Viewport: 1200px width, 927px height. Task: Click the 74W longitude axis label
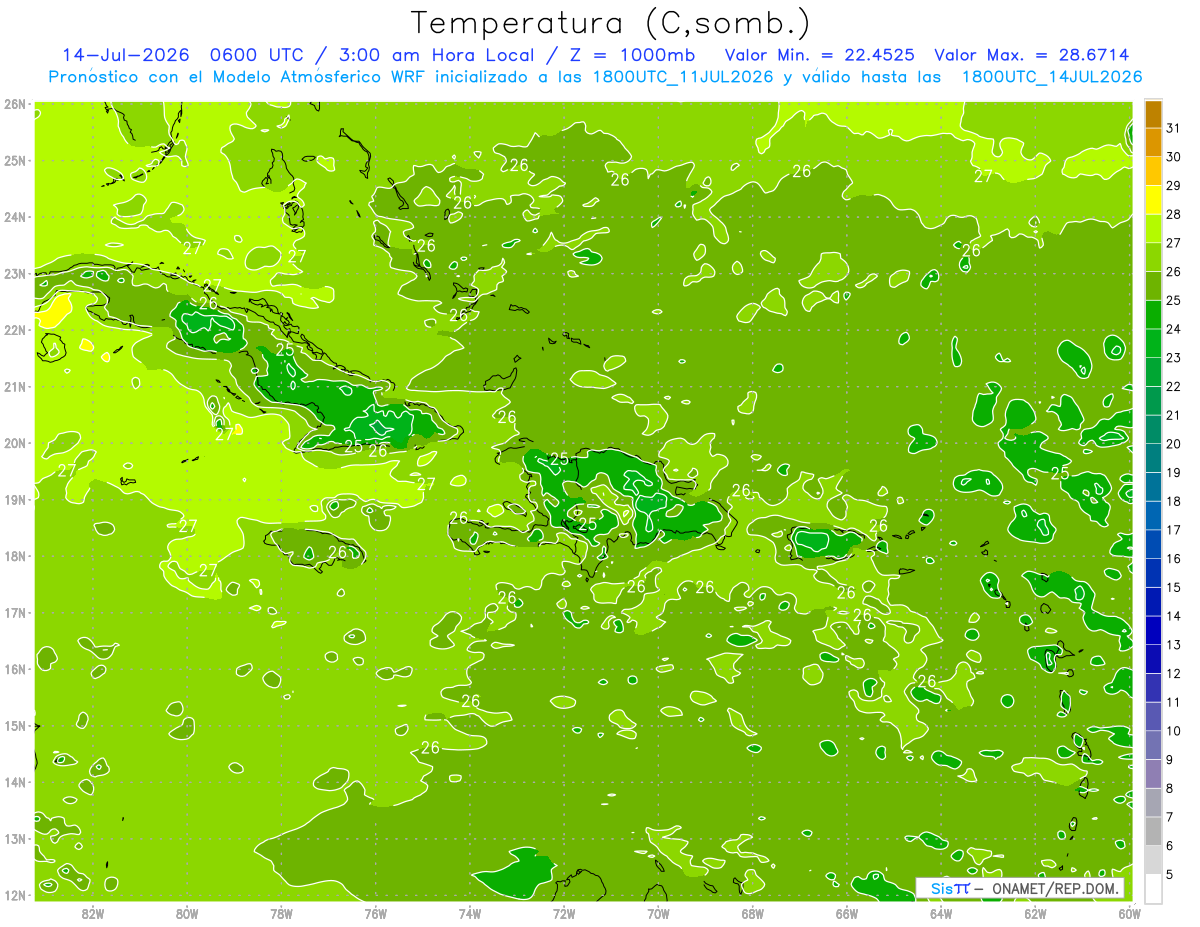click(469, 913)
